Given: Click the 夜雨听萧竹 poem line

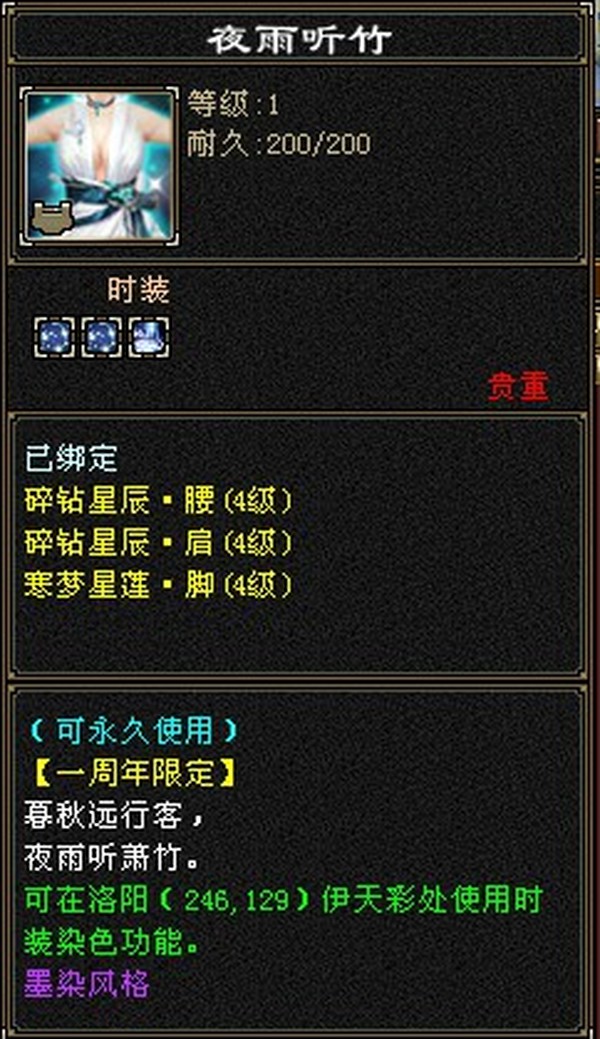Looking at the screenshot, I should coord(113,859).
